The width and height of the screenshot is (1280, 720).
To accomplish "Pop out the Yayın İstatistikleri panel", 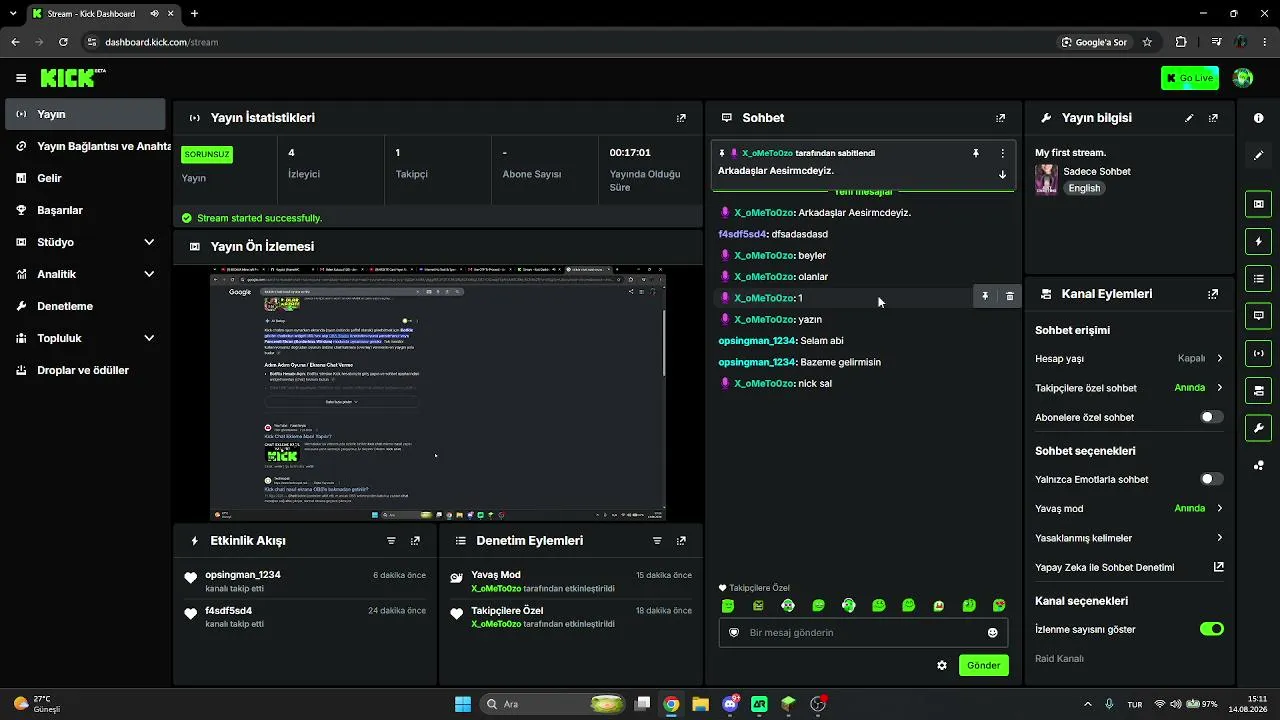I will point(681,118).
